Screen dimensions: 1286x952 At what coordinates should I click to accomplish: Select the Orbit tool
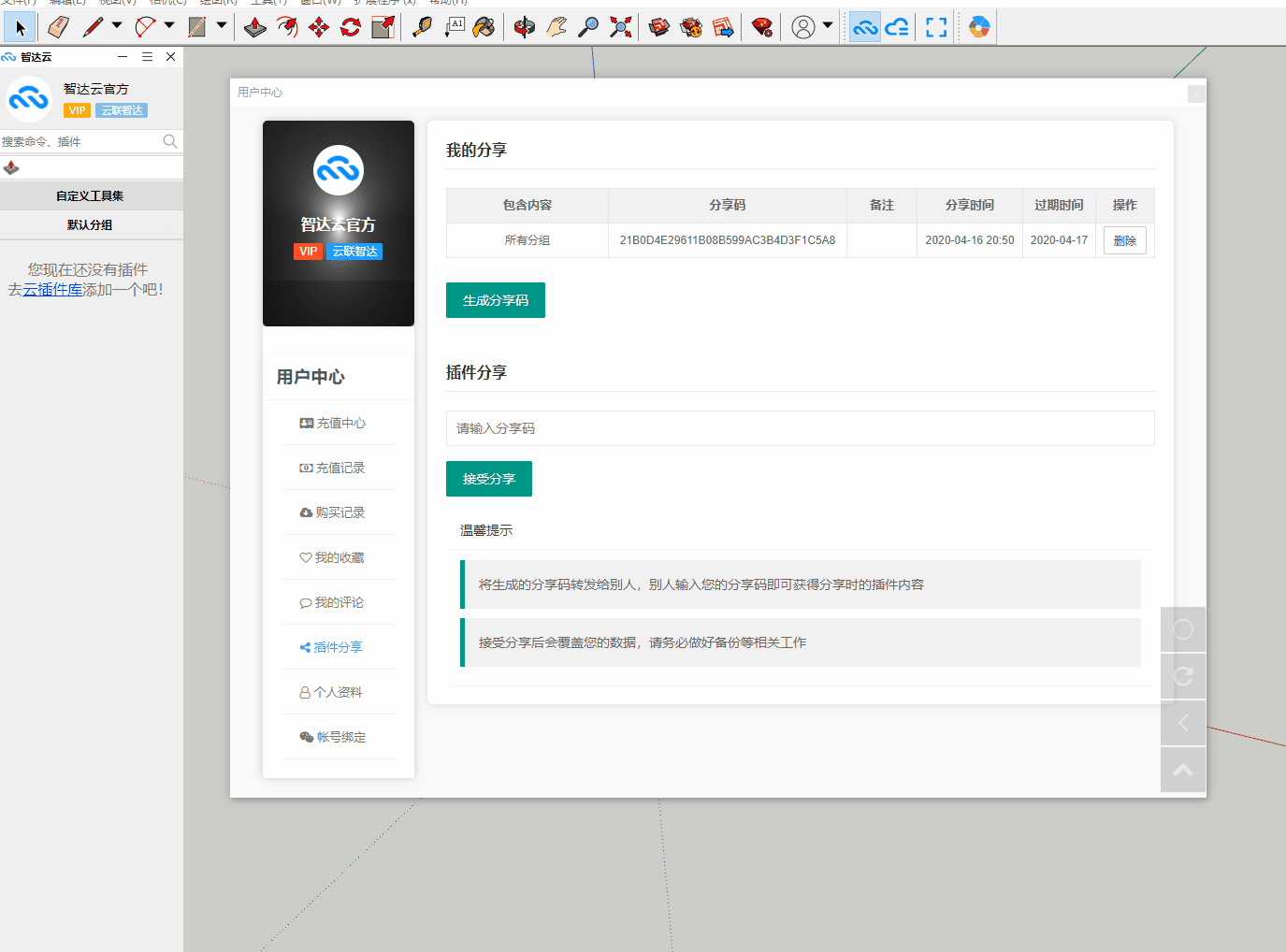coord(525,27)
